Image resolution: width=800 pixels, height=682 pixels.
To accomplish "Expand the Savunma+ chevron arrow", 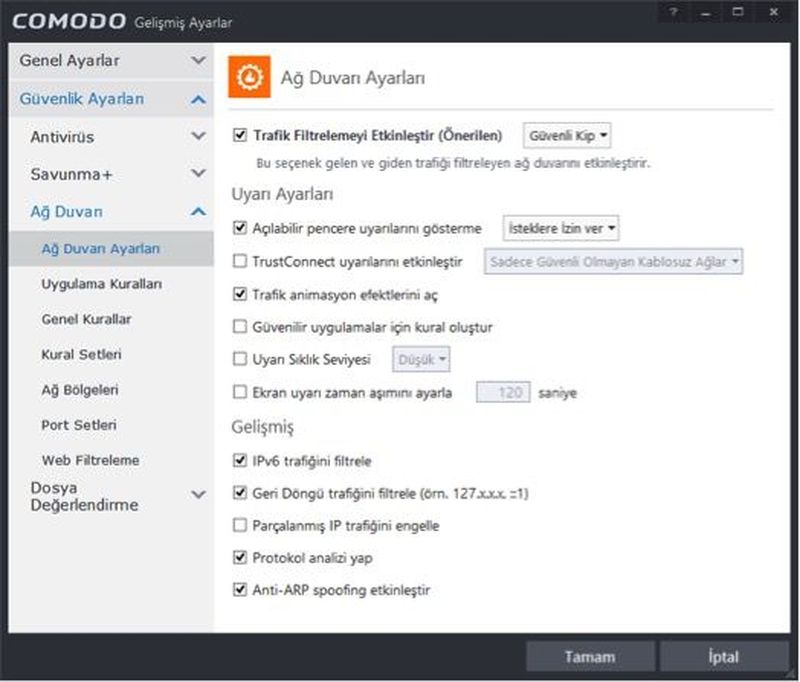I will (198, 174).
